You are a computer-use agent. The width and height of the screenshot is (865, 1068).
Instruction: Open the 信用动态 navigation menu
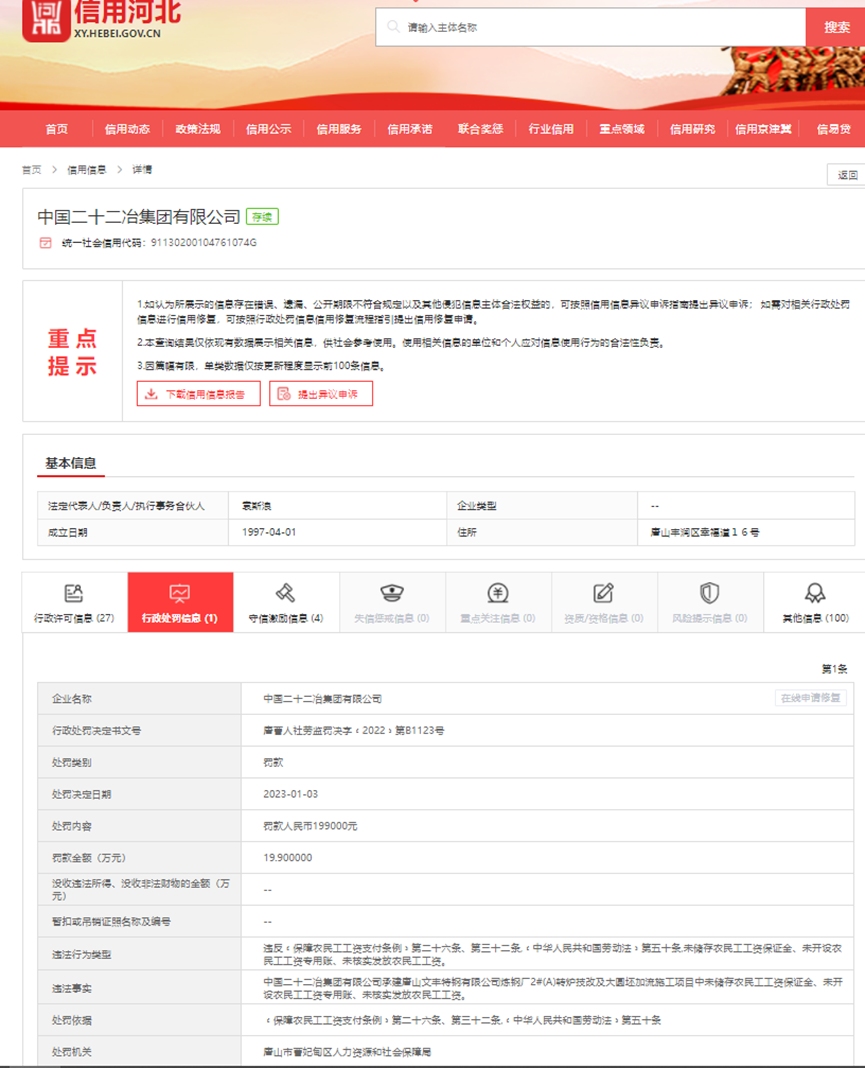127,129
